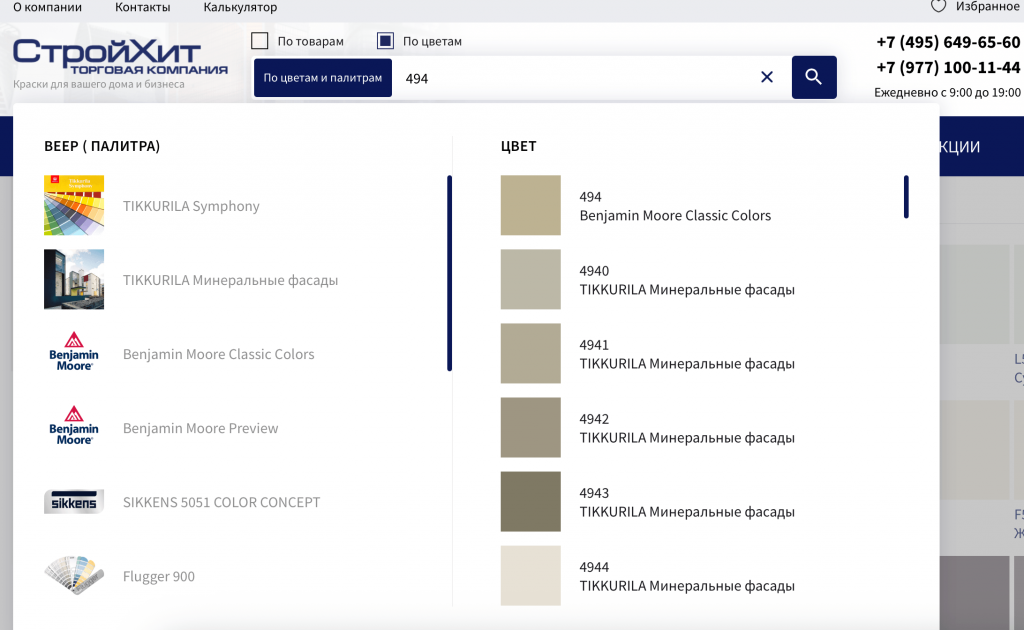Open color 4940 result text
The width and height of the screenshot is (1024, 630).
tap(687, 280)
